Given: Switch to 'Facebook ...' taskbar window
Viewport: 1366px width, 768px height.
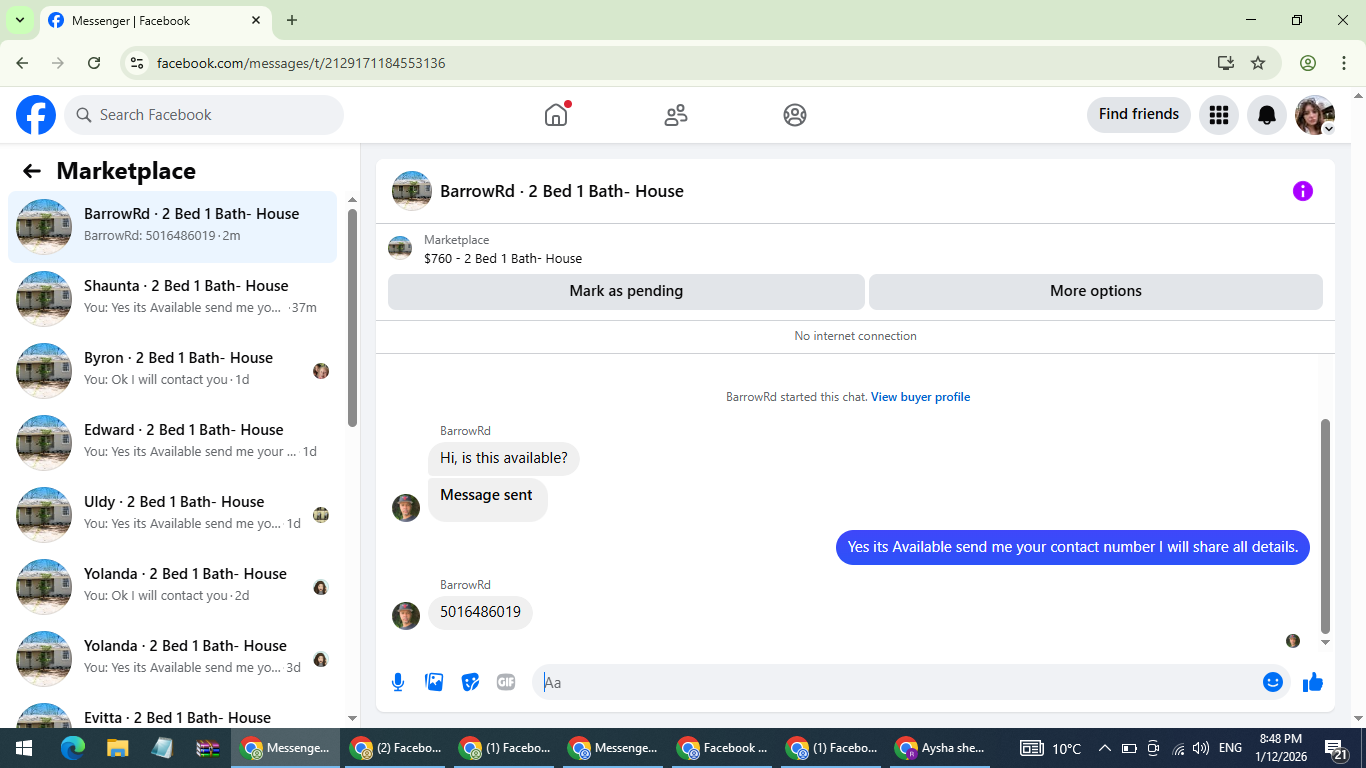Looking at the screenshot, I should point(722,748).
